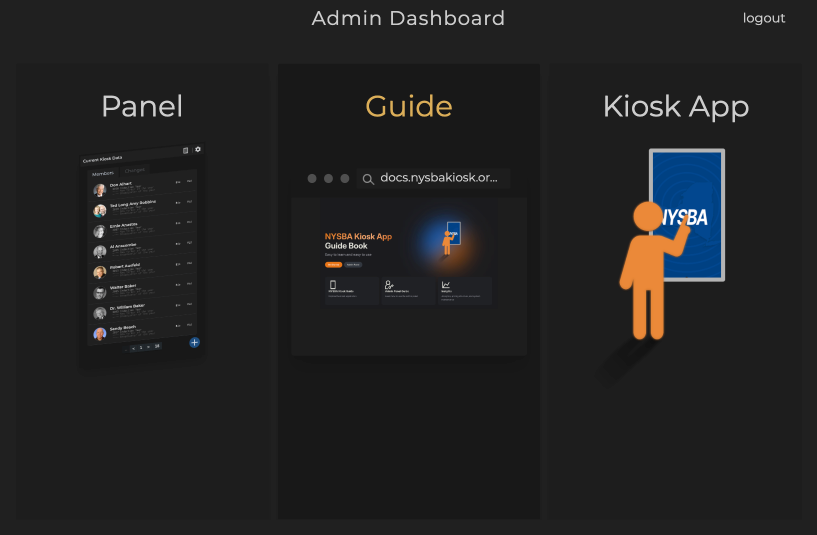Click the orange button under Guide Book title
Image resolution: width=817 pixels, height=535 pixels.
[333, 265]
